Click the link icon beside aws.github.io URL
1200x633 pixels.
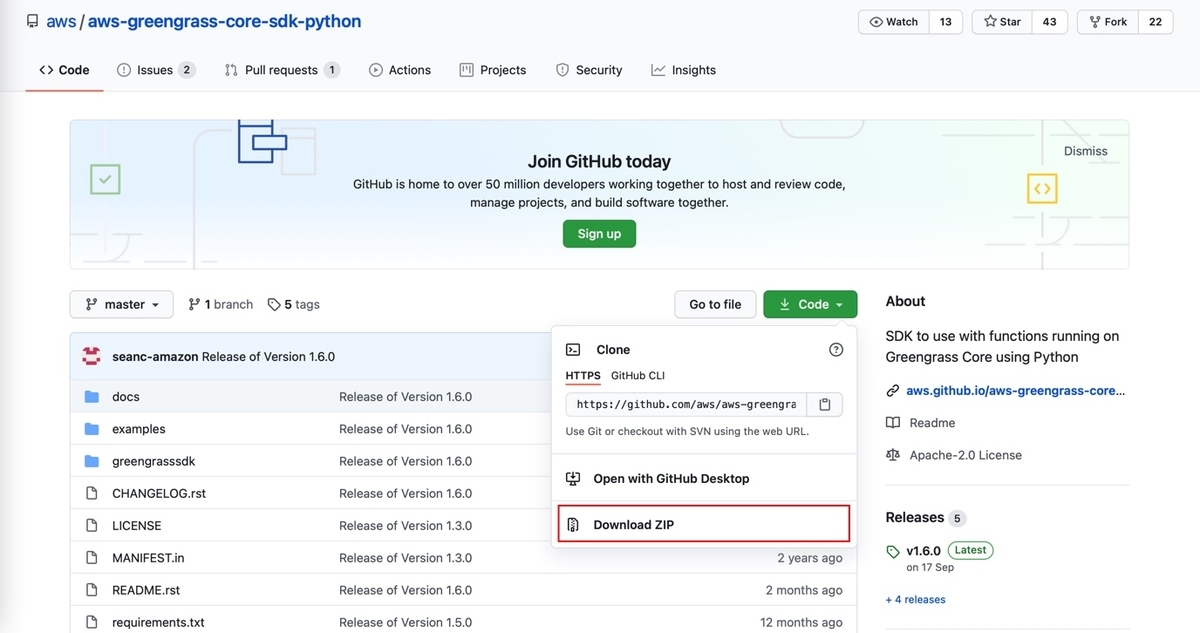[x=893, y=391]
